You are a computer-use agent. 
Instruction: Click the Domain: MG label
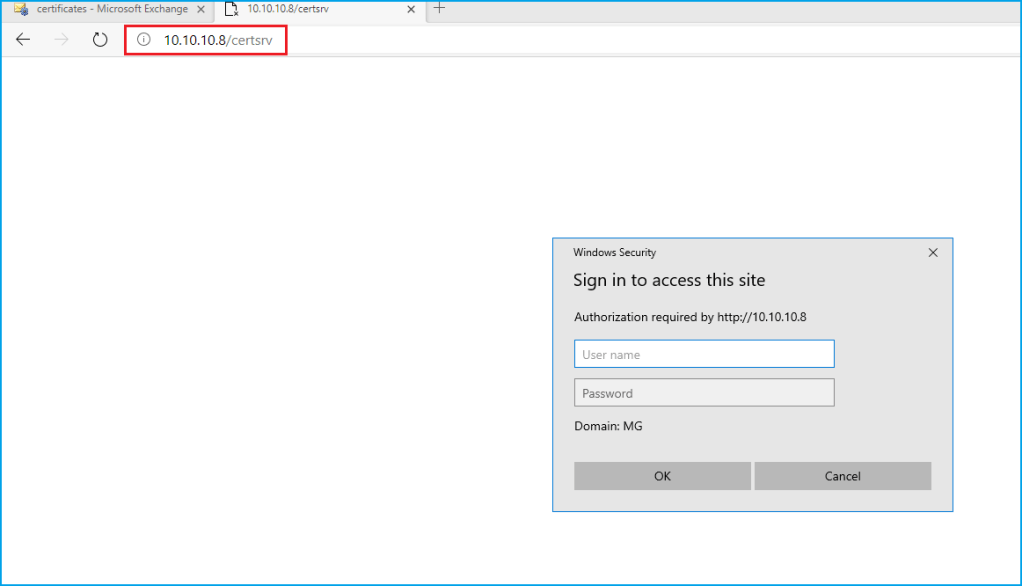click(608, 426)
